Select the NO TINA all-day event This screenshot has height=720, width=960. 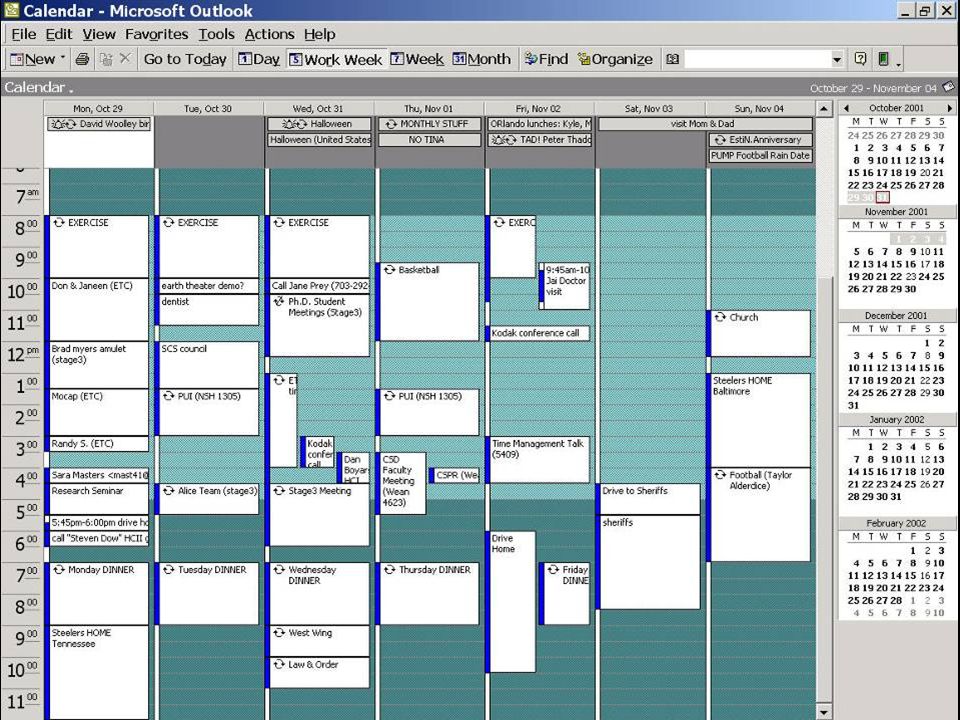(x=429, y=140)
